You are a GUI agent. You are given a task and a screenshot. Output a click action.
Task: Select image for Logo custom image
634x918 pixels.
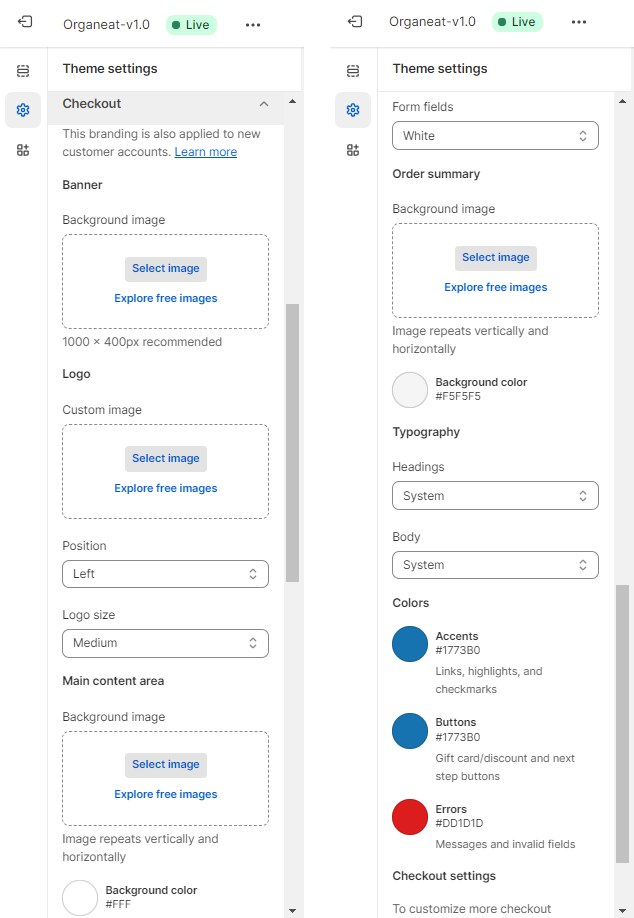(166, 458)
